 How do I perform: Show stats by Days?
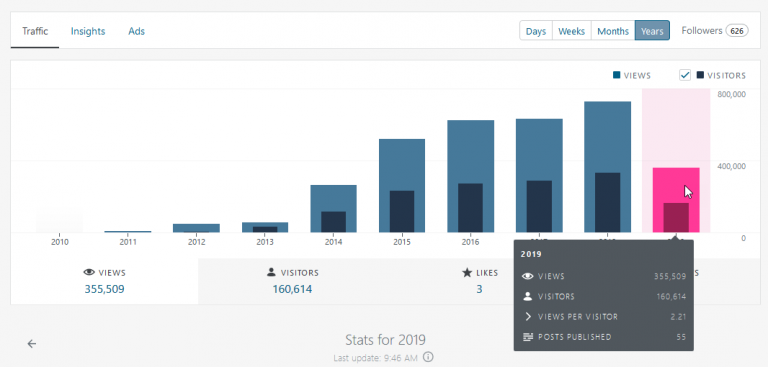[536, 31]
